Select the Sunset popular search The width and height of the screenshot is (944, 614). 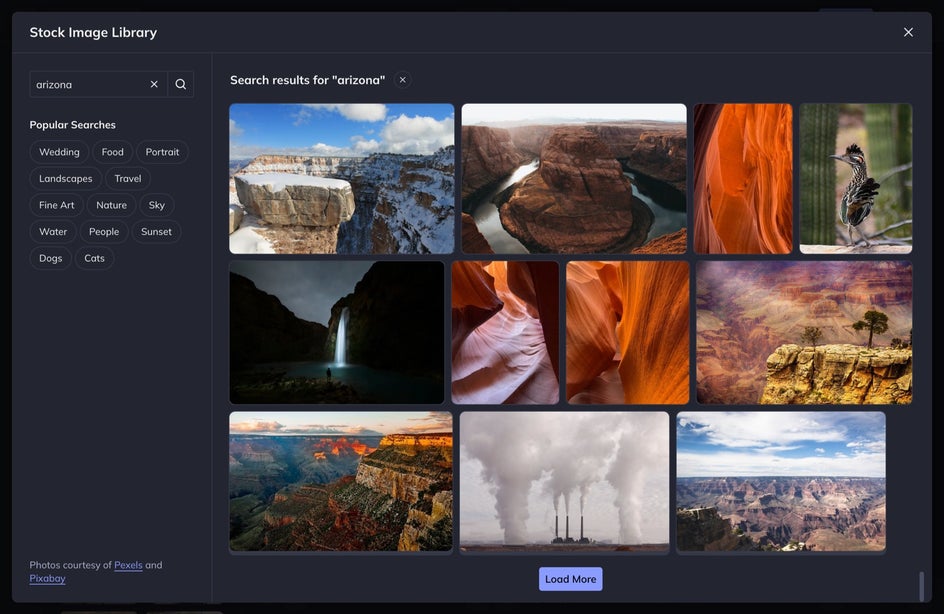pyautogui.click(x=156, y=231)
